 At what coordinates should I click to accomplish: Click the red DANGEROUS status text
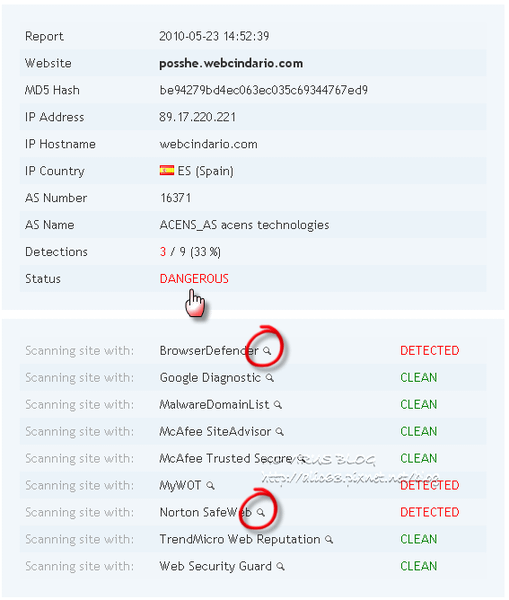coord(194,279)
